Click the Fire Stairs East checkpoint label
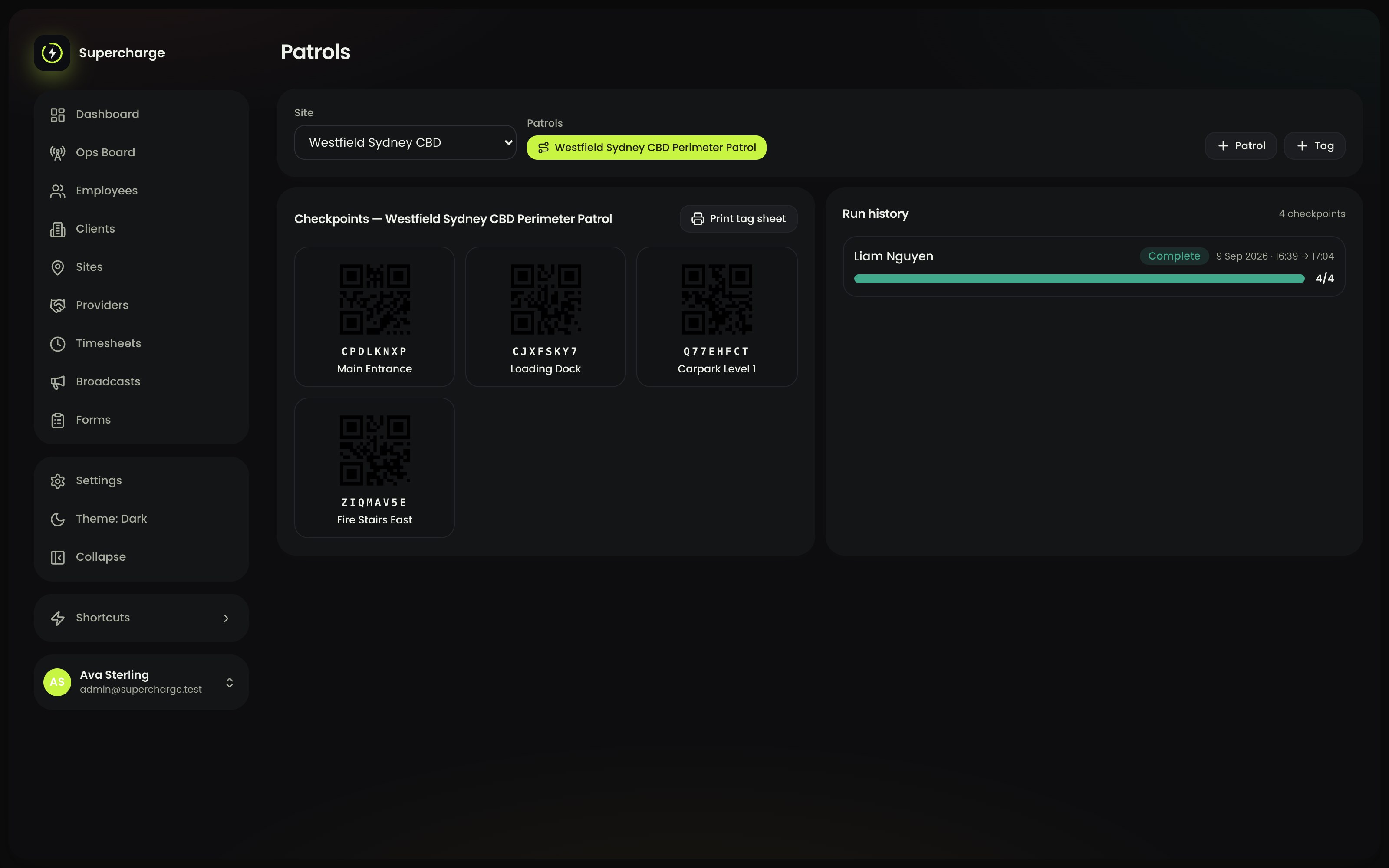The image size is (1389, 868). pyautogui.click(x=374, y=519)
